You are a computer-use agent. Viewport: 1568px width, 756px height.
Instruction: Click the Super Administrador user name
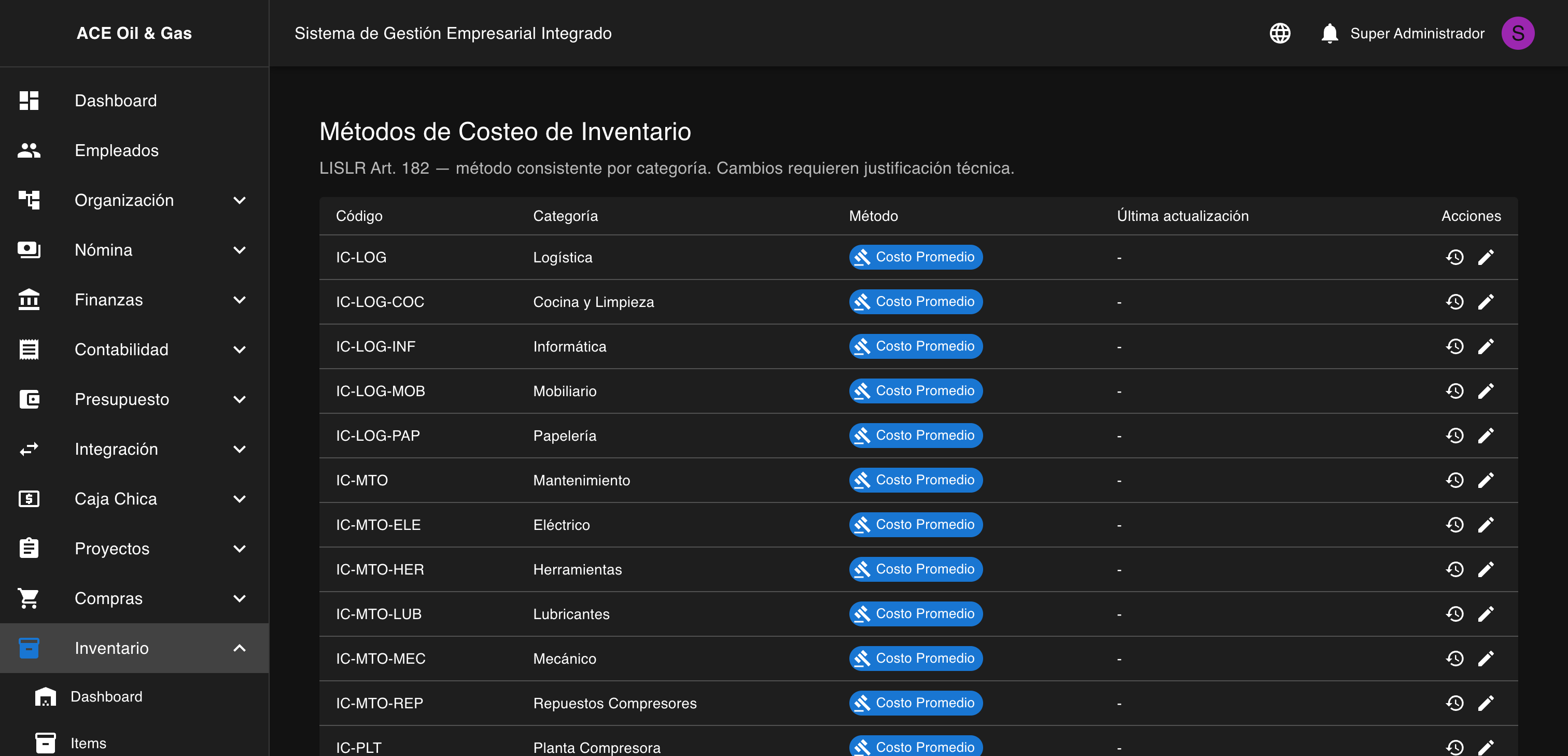coord(1417,34)
